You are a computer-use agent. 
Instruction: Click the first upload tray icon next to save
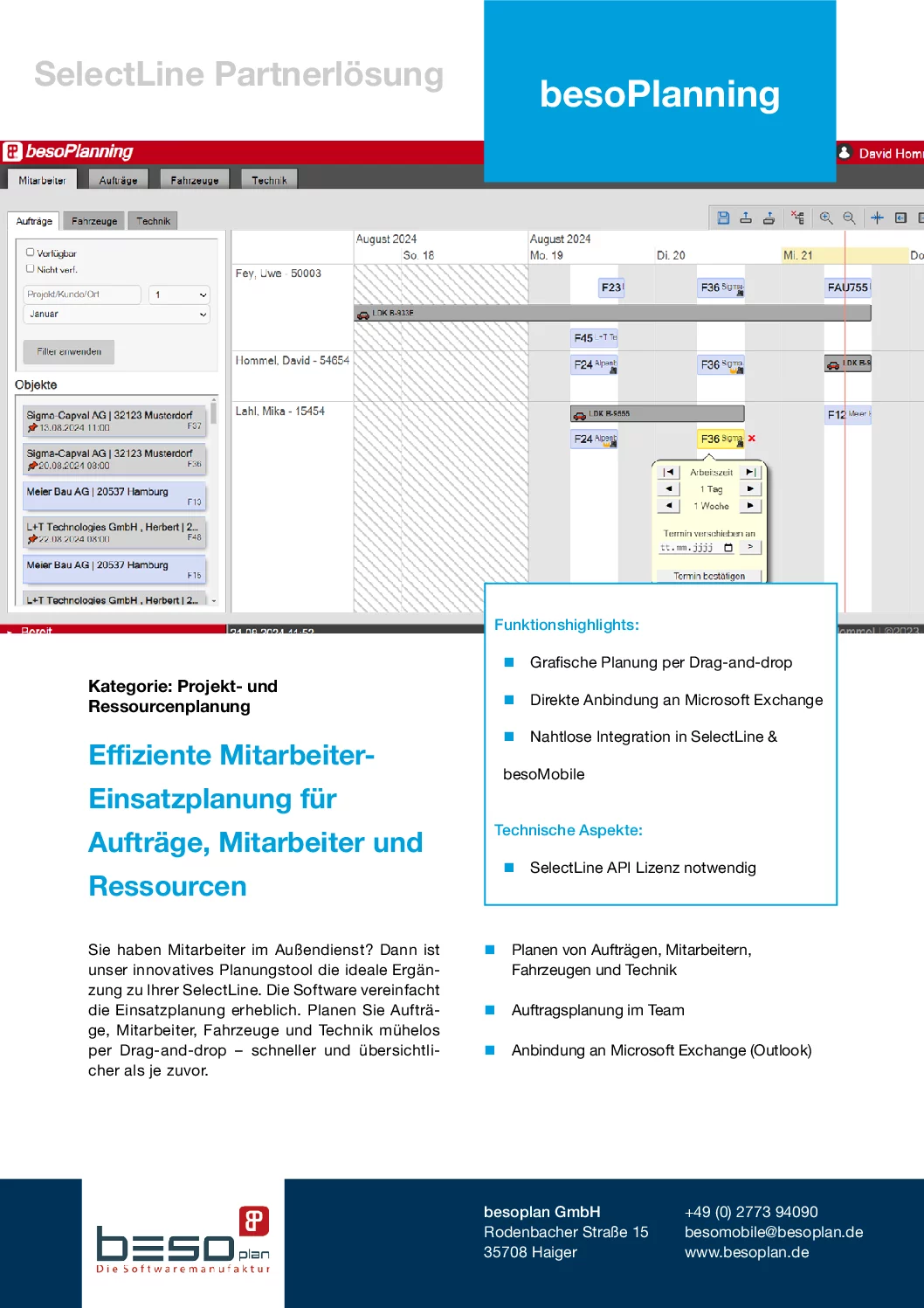coord(746,218)
